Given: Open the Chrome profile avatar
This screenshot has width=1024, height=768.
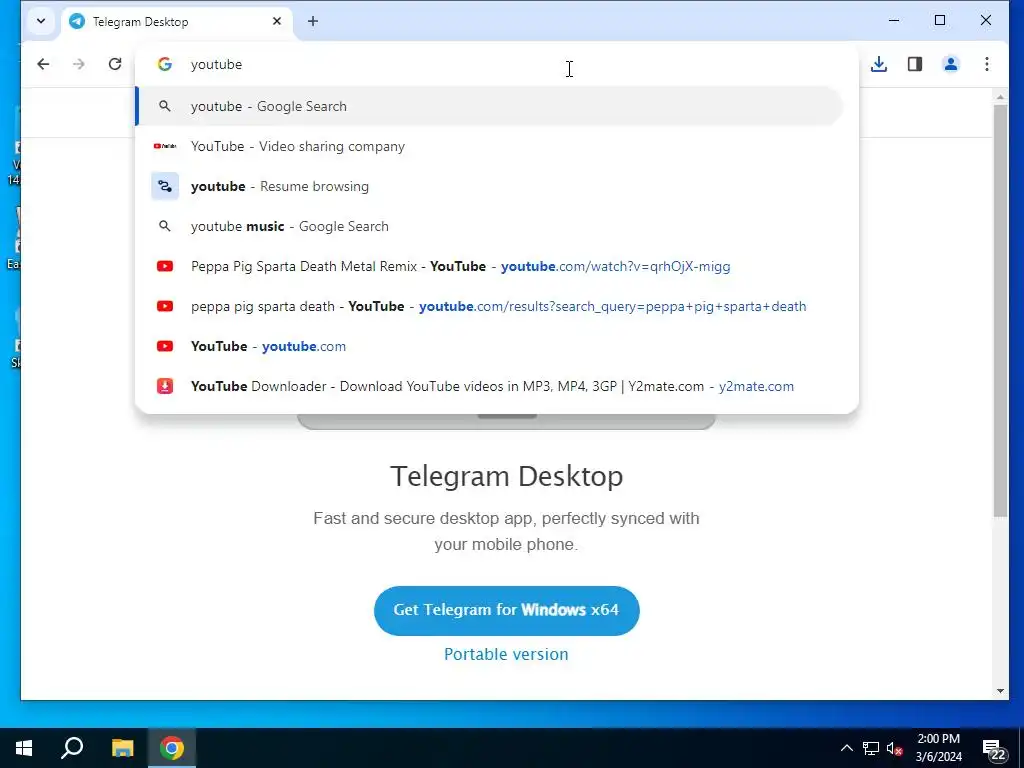Looking at the screenshot, I should tap(951, 64).
